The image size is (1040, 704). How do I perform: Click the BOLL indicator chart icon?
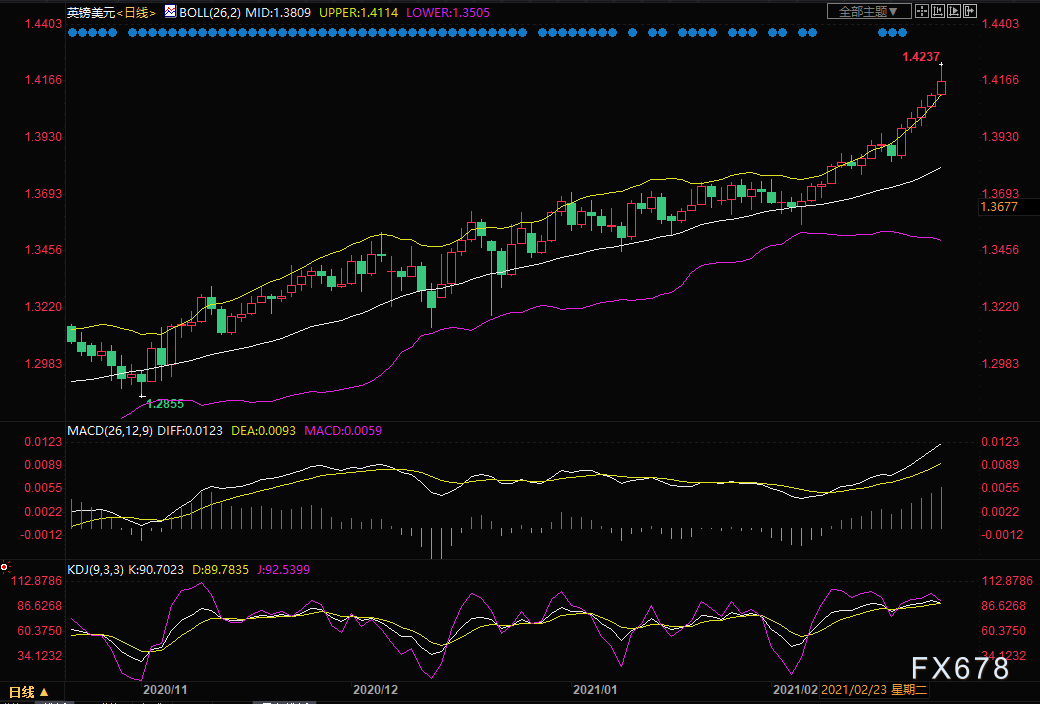point(170,11)
